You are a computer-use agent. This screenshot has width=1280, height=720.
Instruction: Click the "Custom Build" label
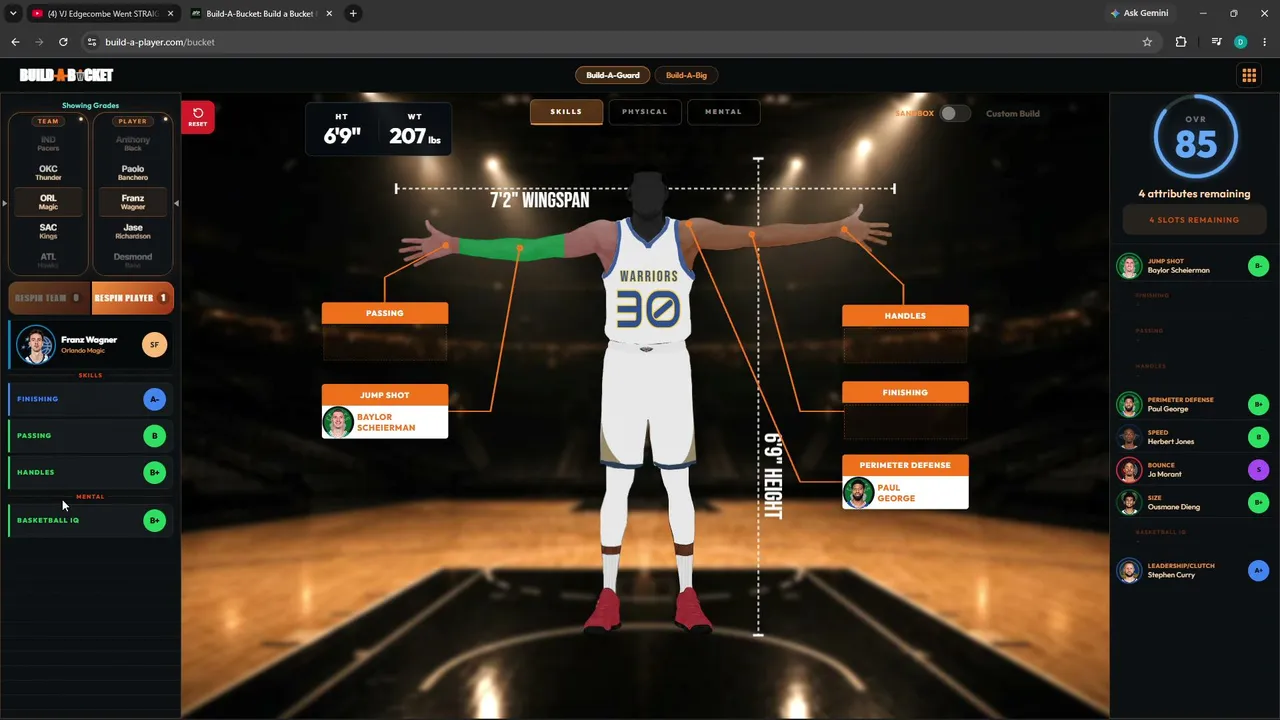pos(1013,113)
